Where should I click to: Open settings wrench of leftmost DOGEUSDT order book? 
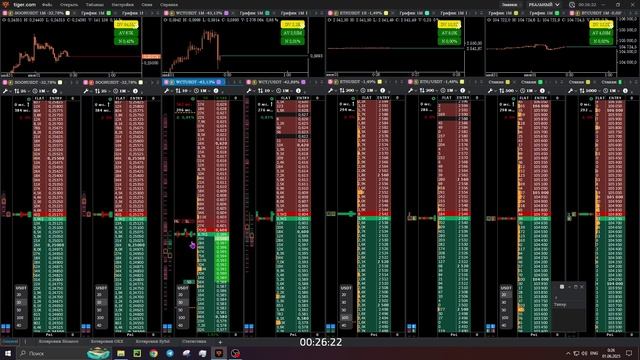click(5, 91)
